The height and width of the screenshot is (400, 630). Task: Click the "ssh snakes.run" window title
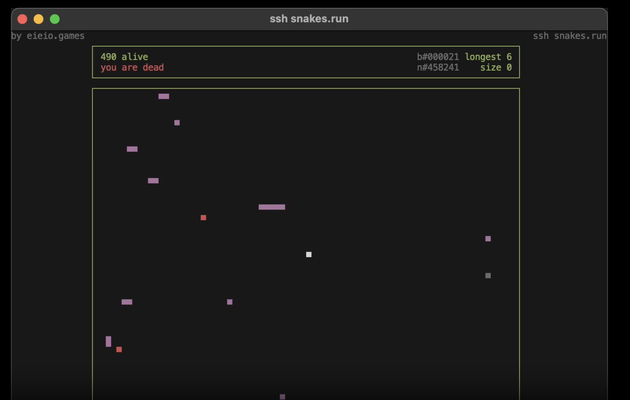click(309, 19)
